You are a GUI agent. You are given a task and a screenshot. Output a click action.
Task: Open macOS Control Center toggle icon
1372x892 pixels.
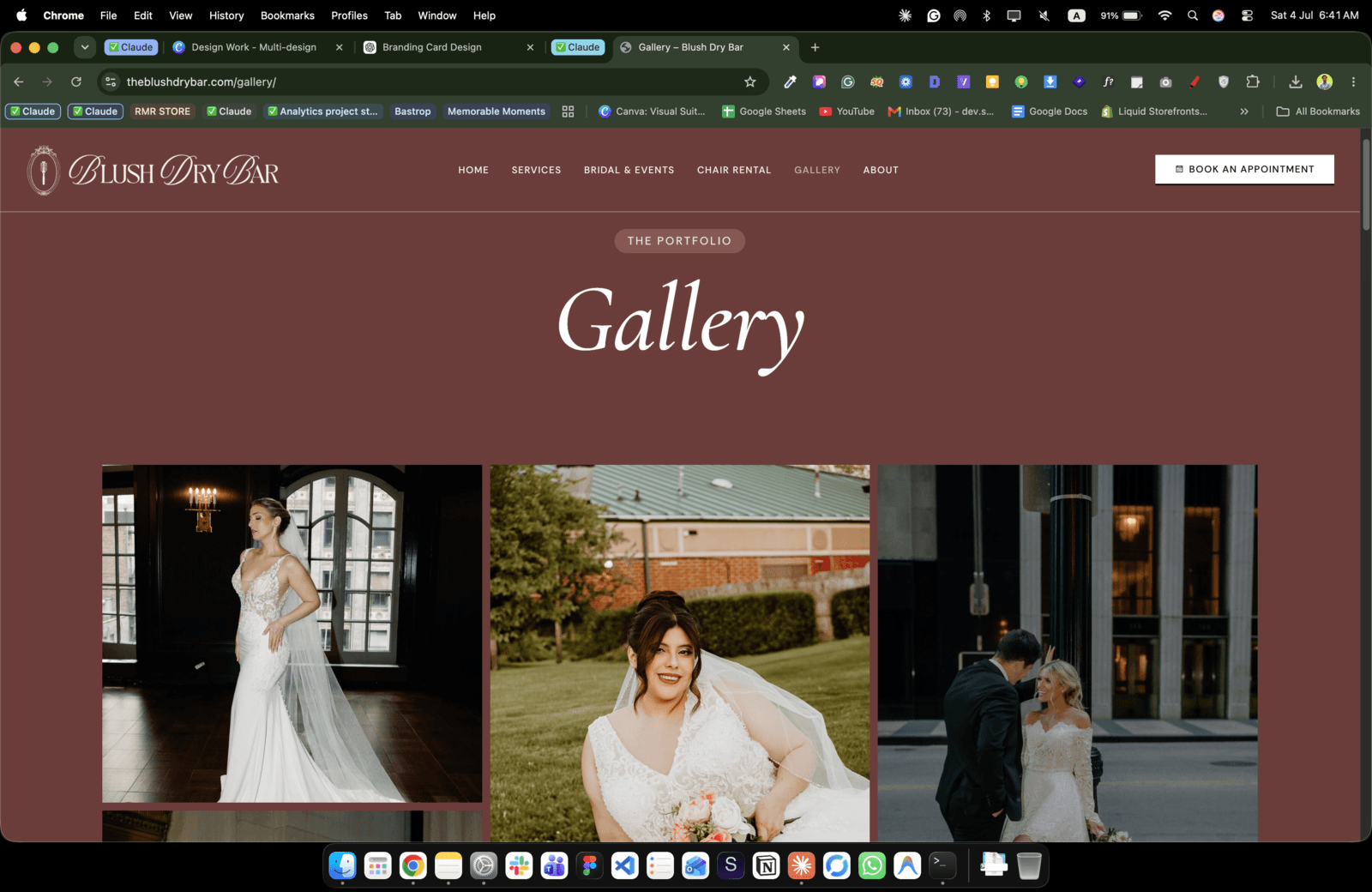[x=1247, y=15]
